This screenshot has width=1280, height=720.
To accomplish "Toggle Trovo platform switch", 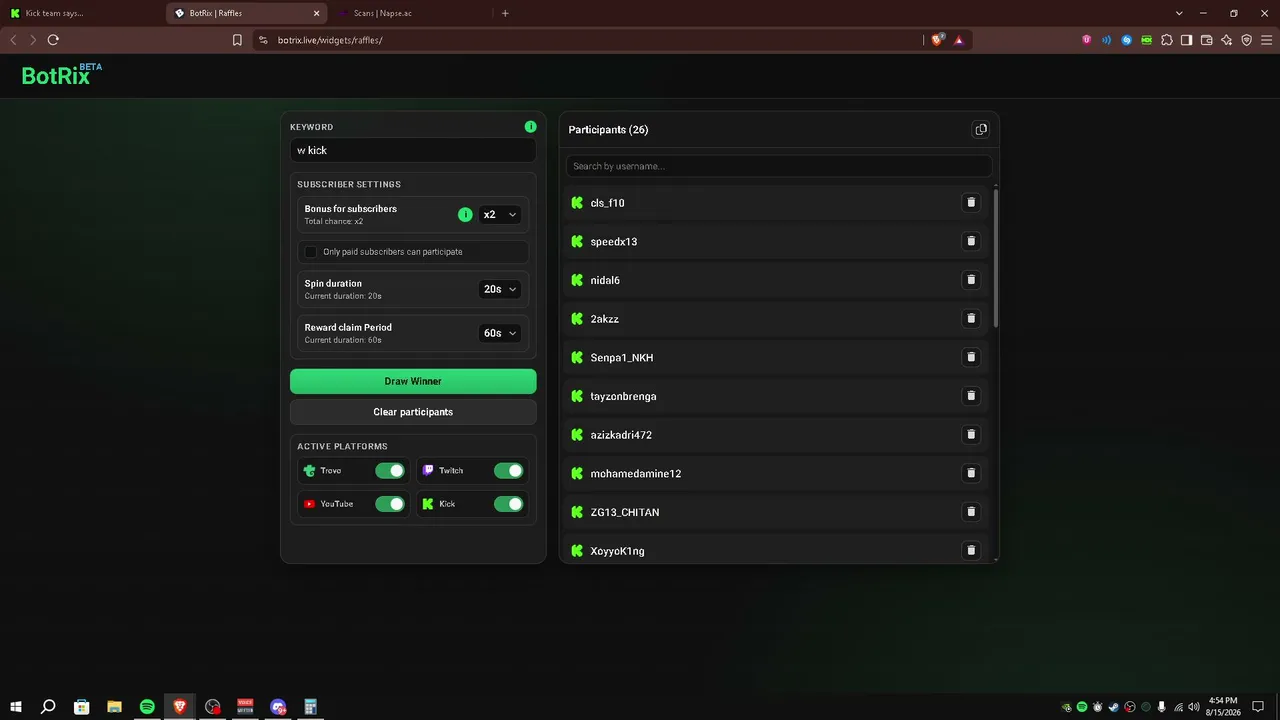I will [x=390, y=470].
